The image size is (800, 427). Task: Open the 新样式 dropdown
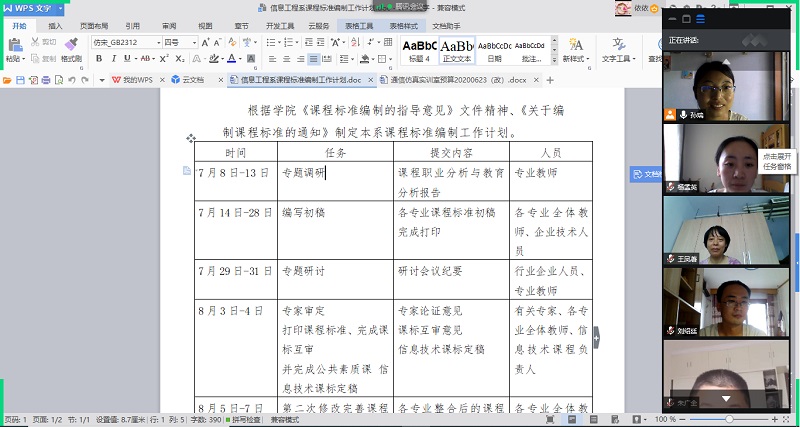click(576, 50)
